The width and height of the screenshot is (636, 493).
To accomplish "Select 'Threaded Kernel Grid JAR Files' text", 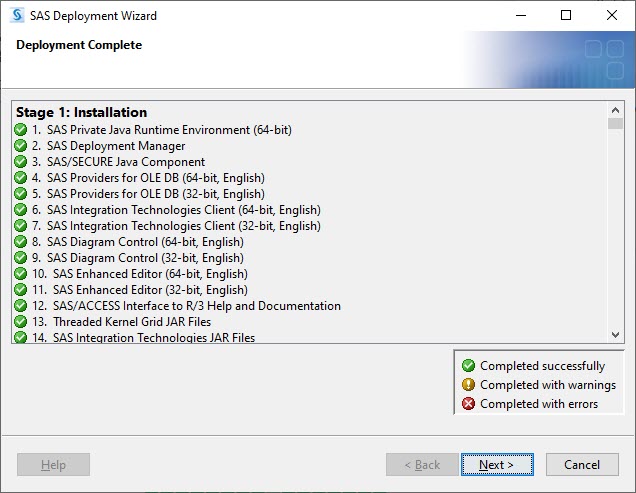I will pyautogui.click(x=132, y=322).
